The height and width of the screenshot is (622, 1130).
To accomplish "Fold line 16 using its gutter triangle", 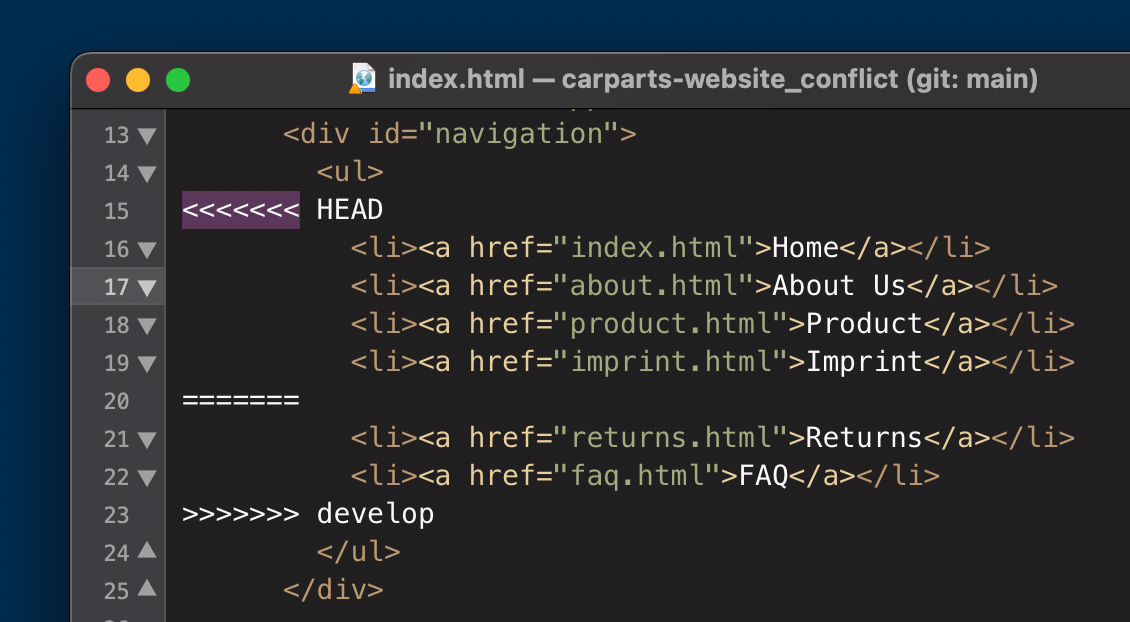I will click(x=147, y=250).
